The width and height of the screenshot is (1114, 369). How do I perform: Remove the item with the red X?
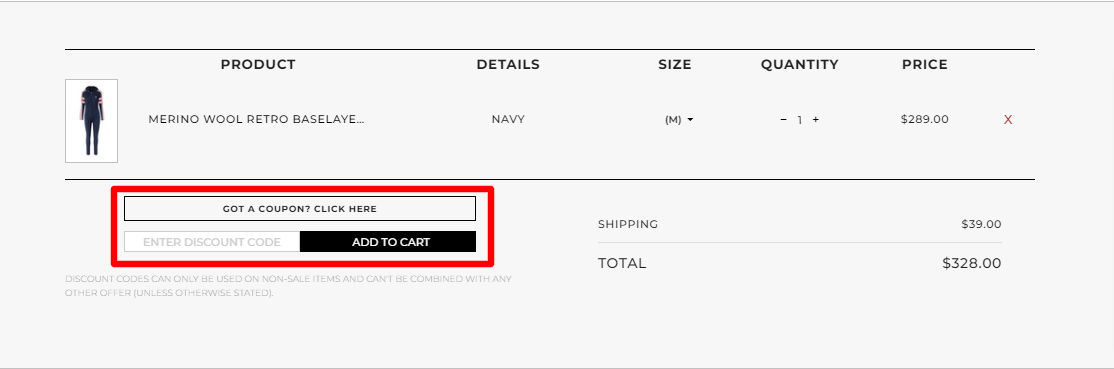pyautogui.click(x=1007, y=120)
